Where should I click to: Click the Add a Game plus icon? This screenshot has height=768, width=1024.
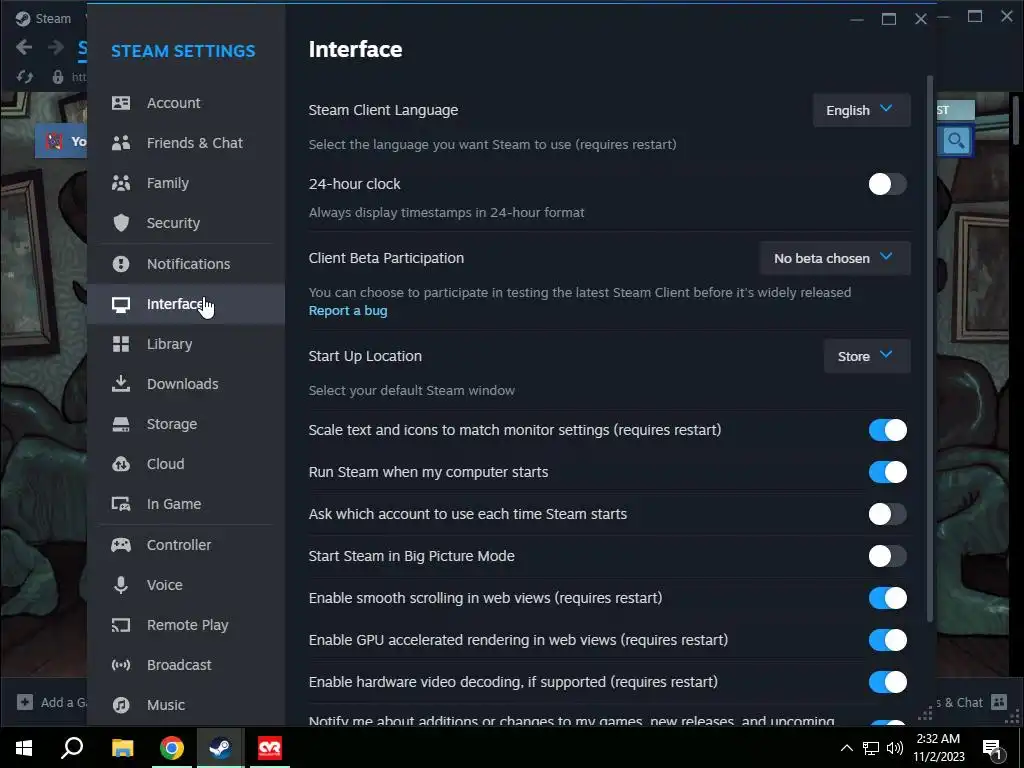click(25, 702)
